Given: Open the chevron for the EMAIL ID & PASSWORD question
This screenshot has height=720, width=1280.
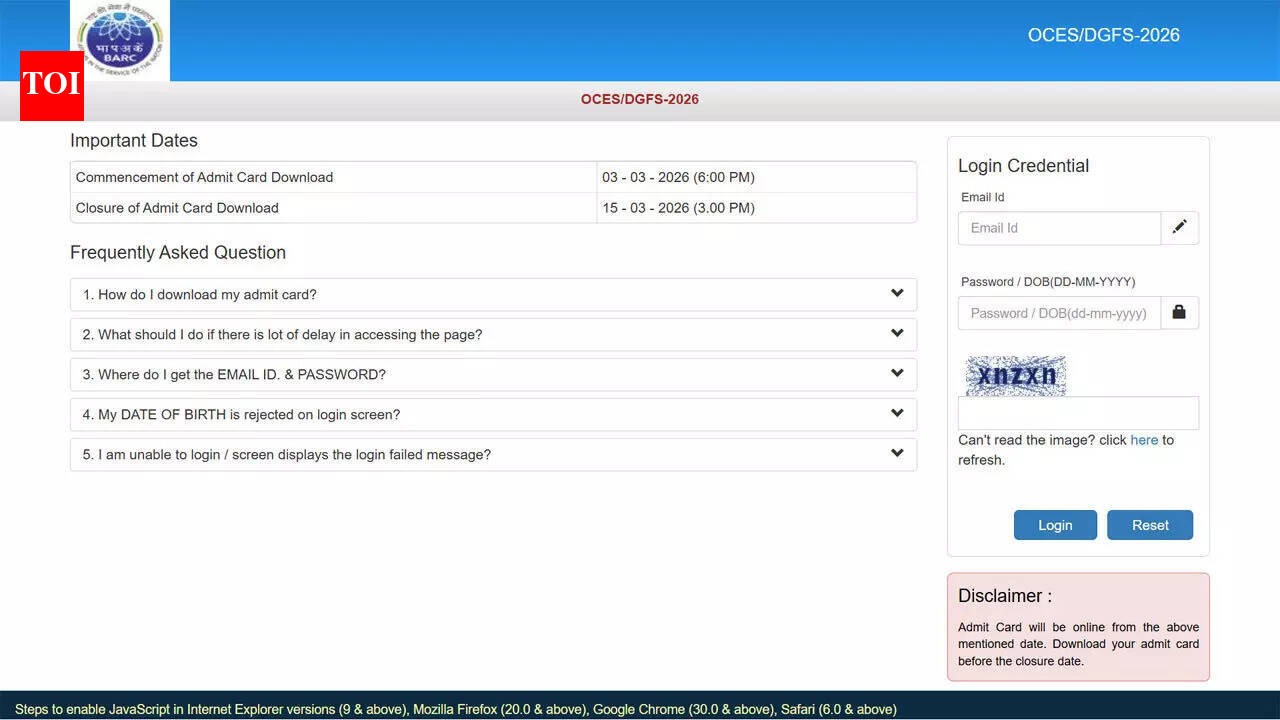Looking at the screenshot, I should [x=897, y=374].
